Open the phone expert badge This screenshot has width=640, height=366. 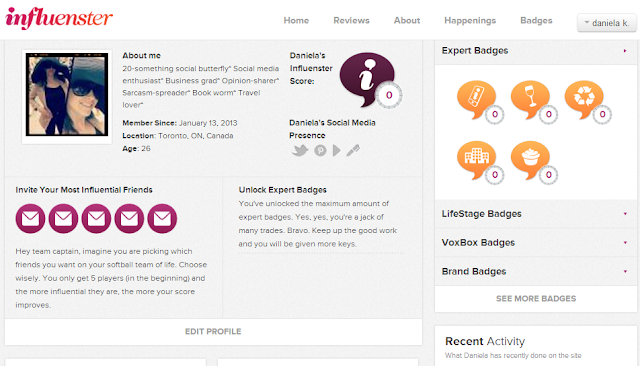click(x=476, y=100)
